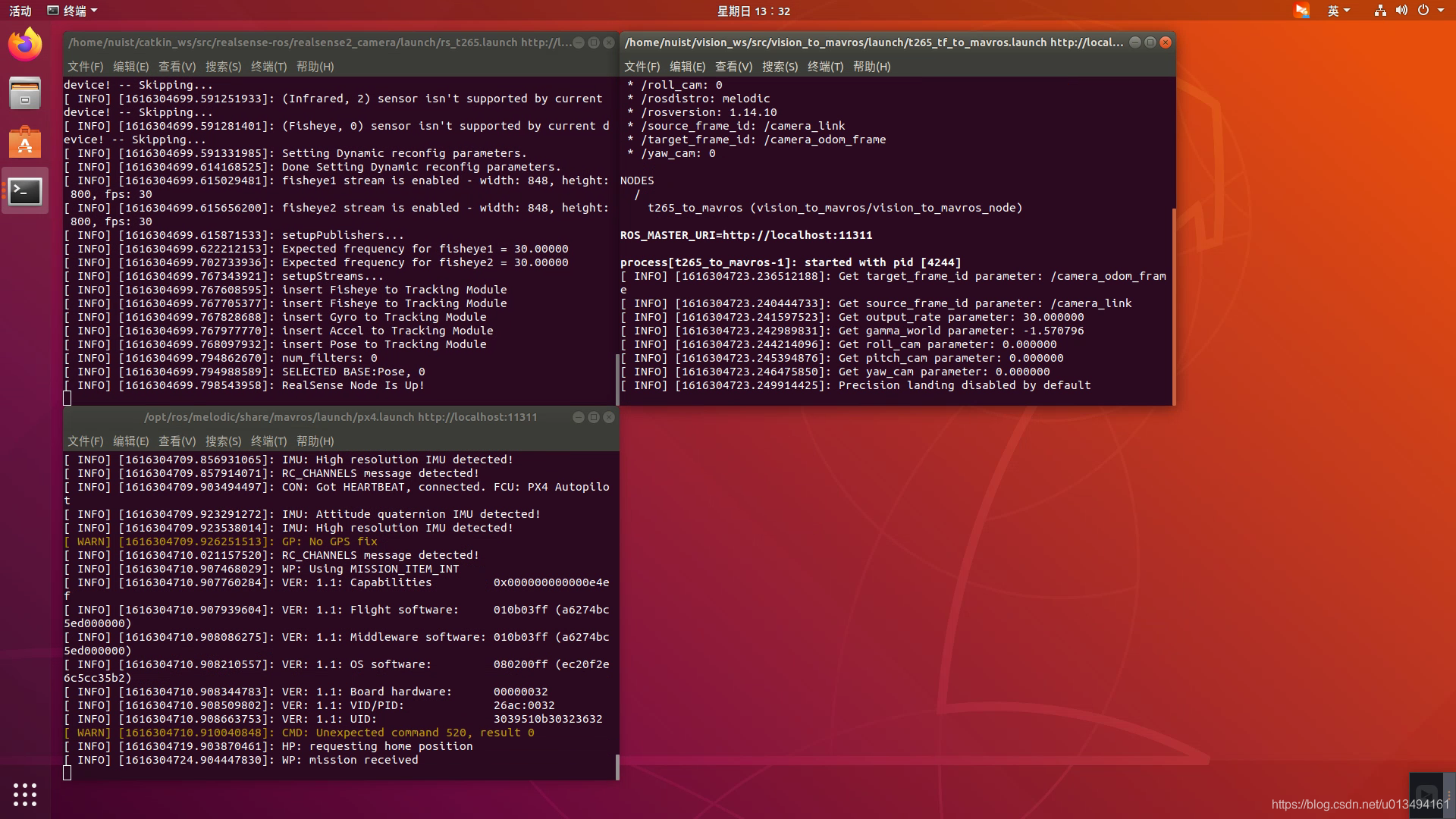The width and height of the screenshot is (1456, 819).
Task: Click 'WP: mission received' log line
Action: coord(241,760)
